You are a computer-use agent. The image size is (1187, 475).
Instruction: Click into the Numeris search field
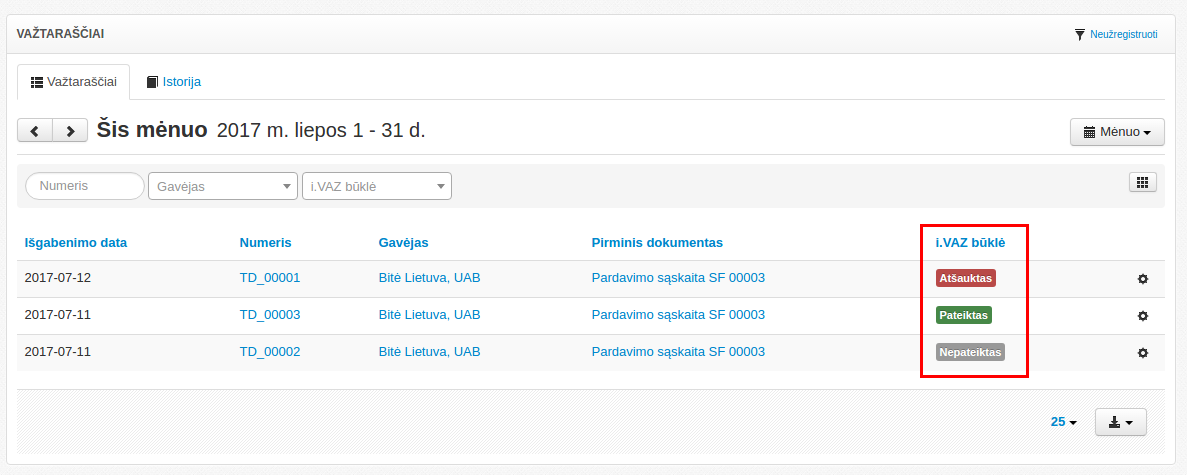(85, 186)
